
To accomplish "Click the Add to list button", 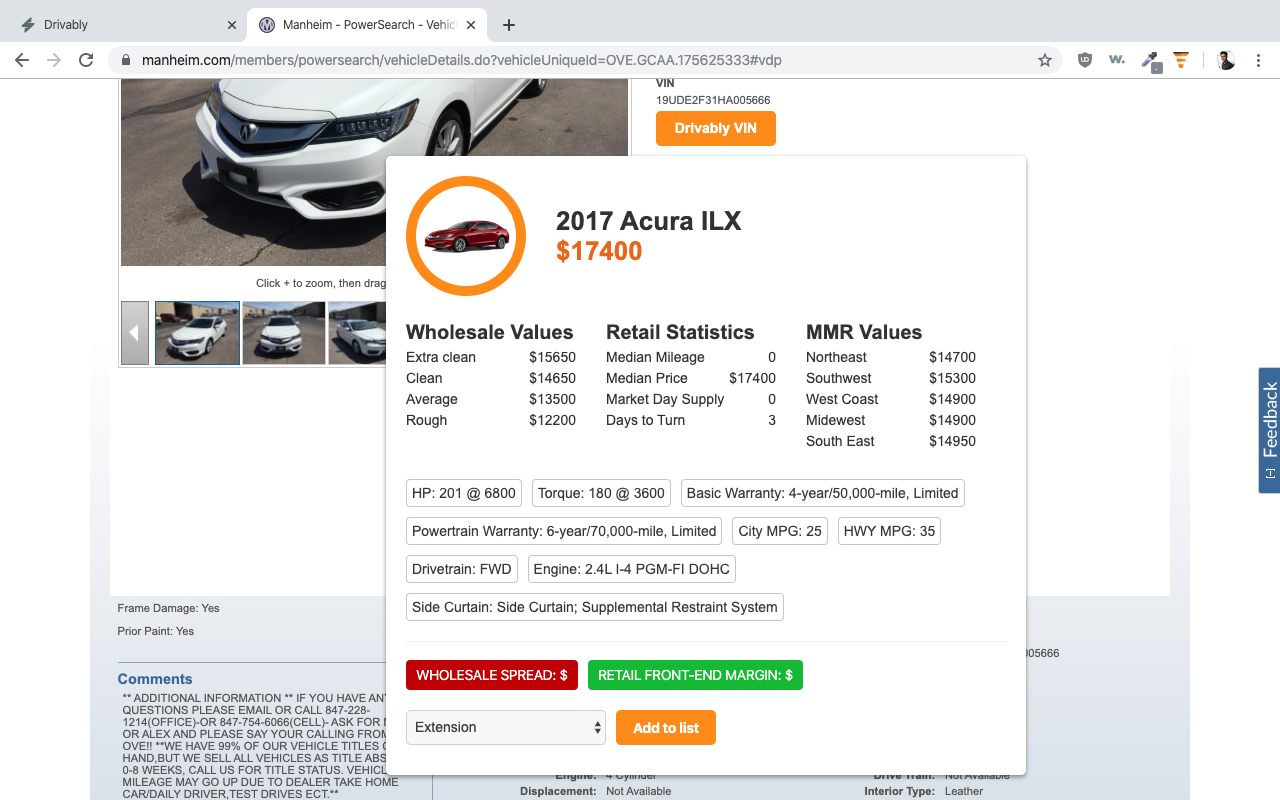I will click(666, 727).
